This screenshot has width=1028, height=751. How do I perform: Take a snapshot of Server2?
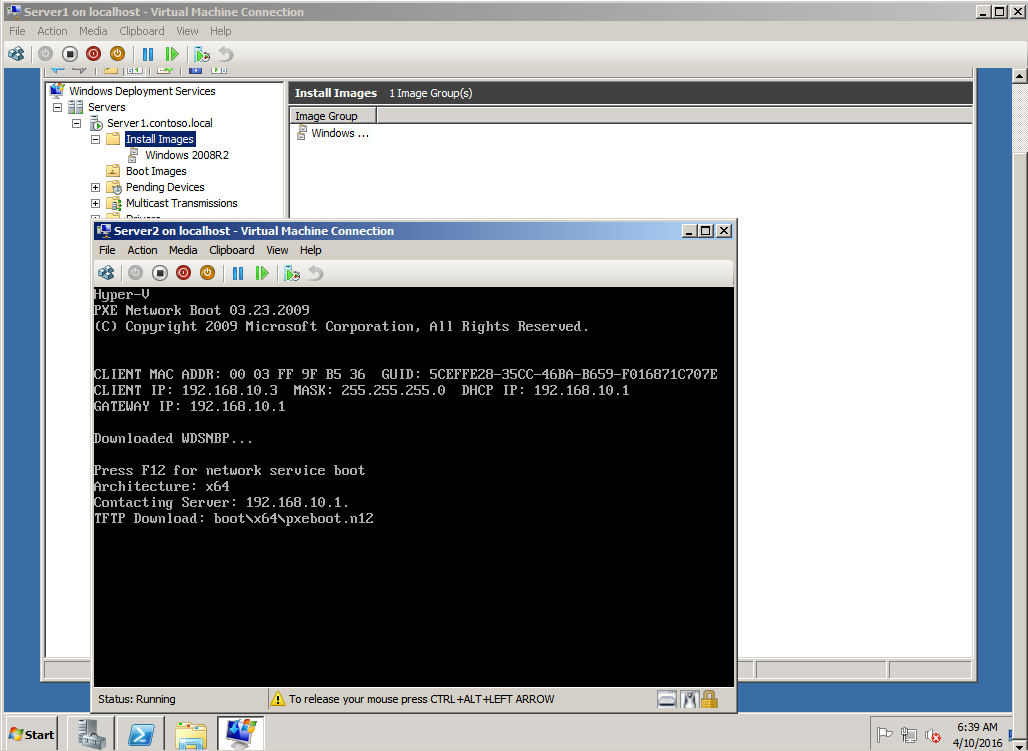pyautogui.click(x=292, y=273)
